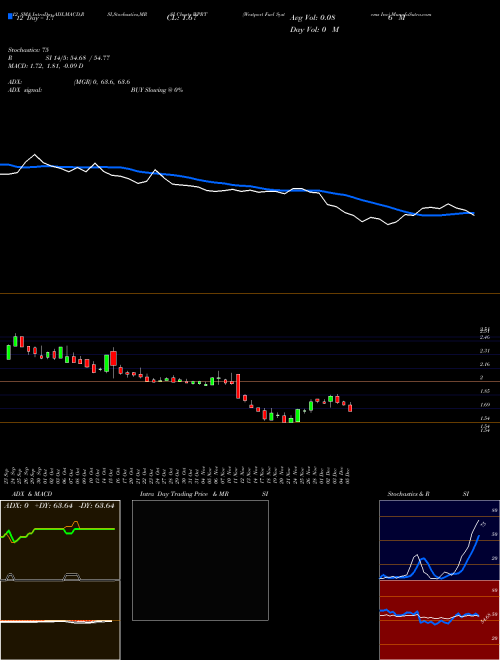This screenshot has height=660, width=500.
Task: Click the price label '2' on the right axis
Action: click(x=481, y=378)
